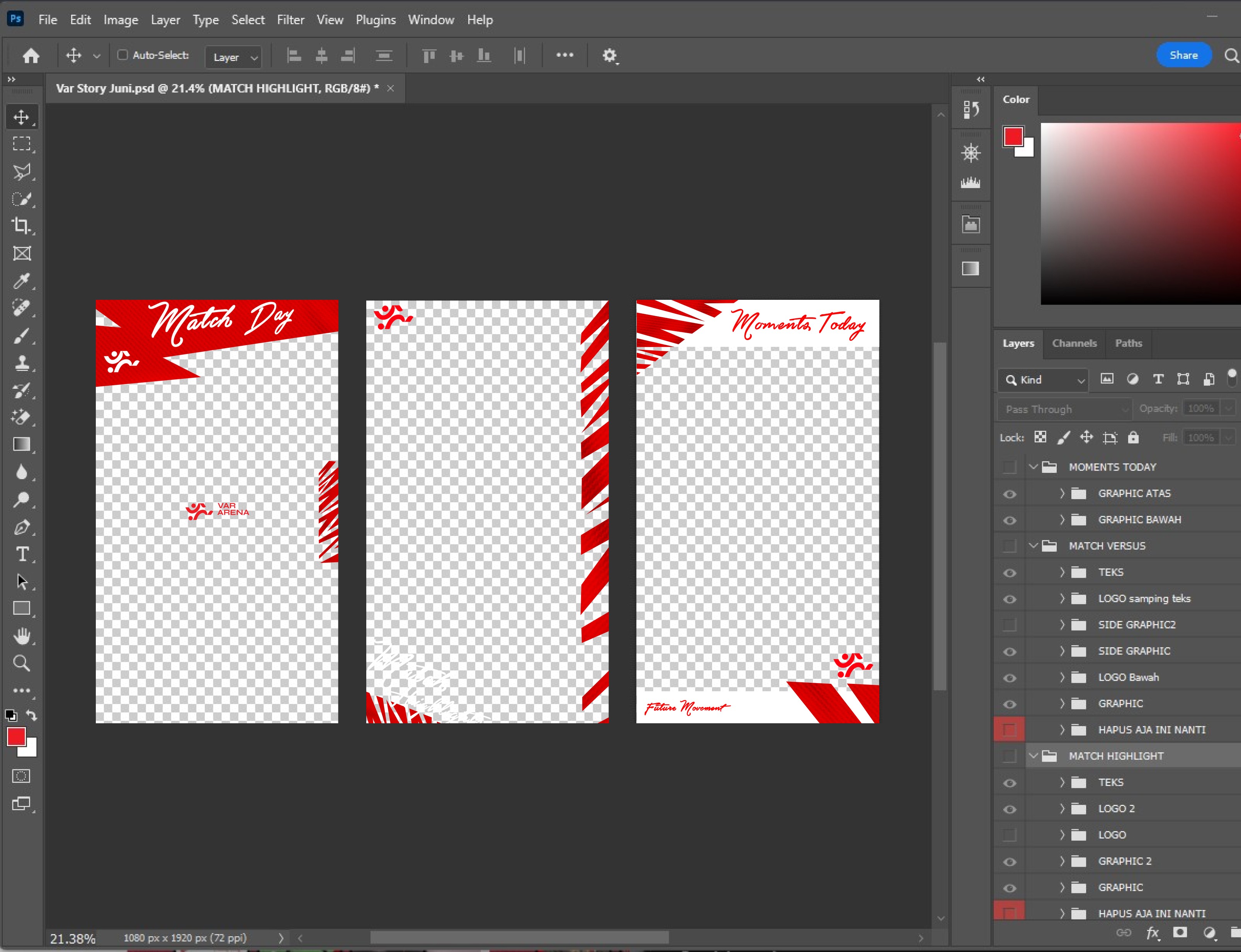Select the Gradient tool

click(x=22, y=445)
